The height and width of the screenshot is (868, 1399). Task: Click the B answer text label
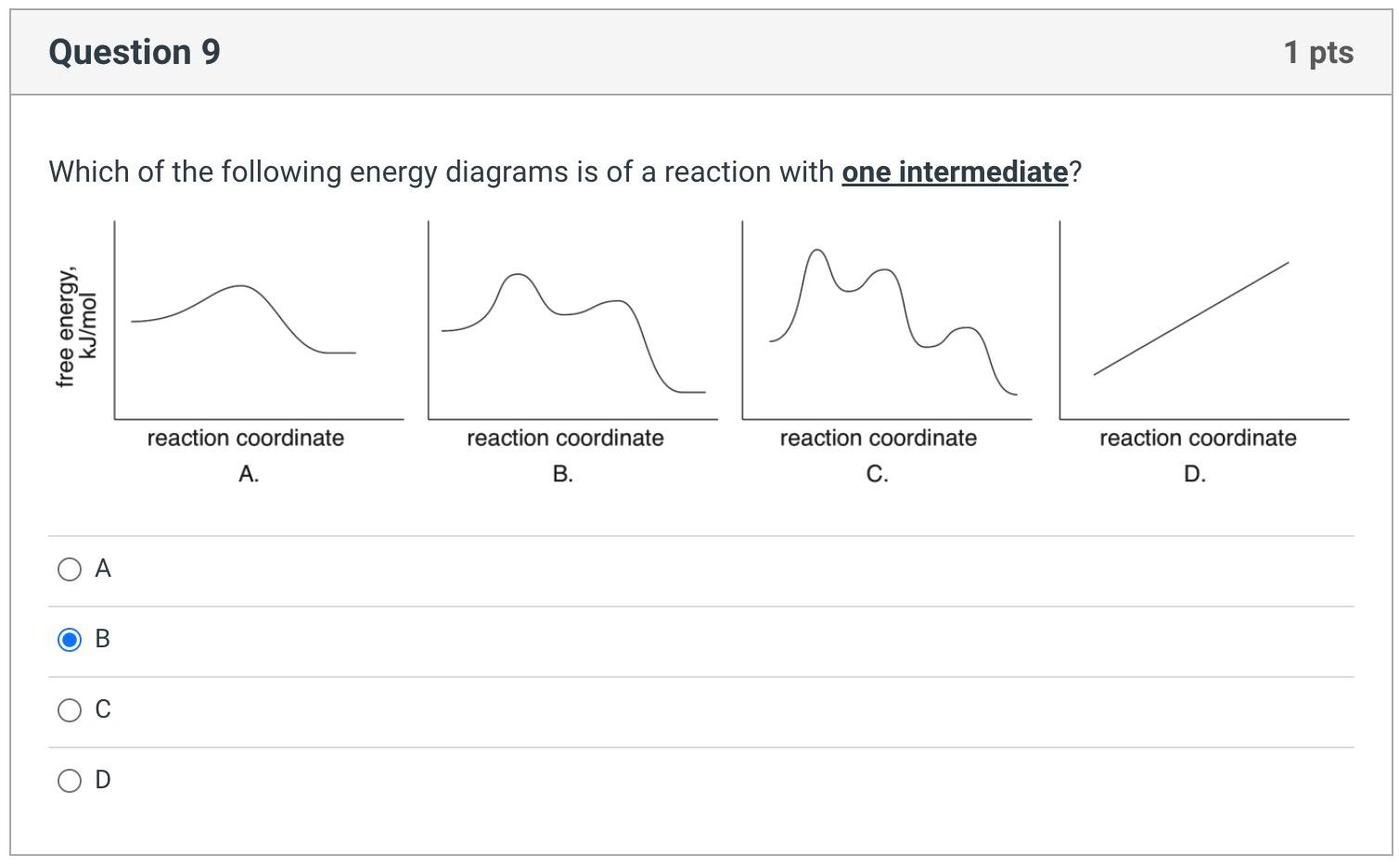(x=102, y=639)
